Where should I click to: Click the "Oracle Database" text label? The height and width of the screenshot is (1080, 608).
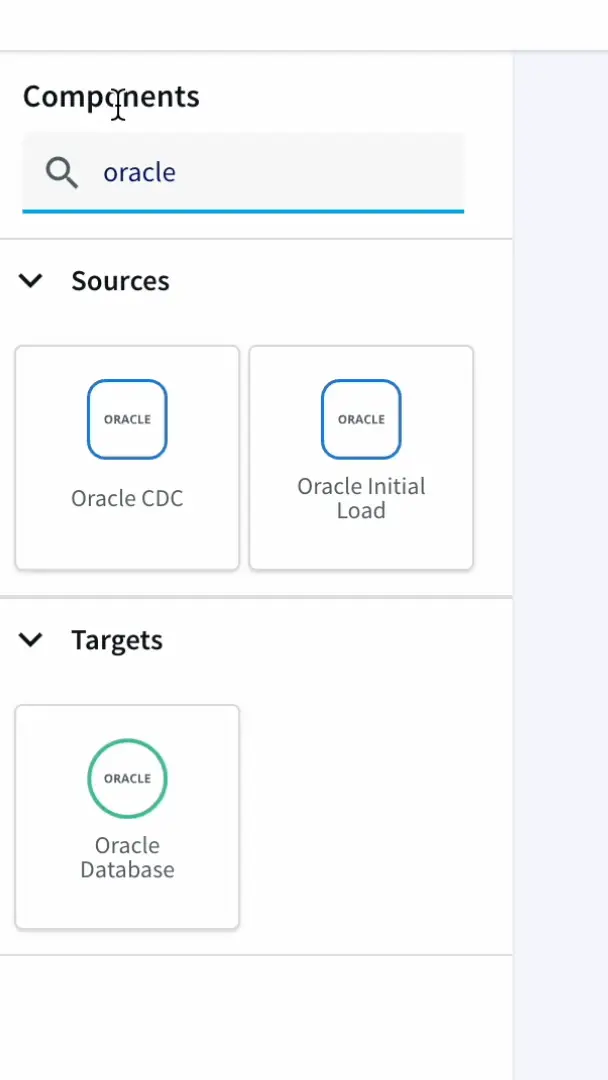coord(127,857)
